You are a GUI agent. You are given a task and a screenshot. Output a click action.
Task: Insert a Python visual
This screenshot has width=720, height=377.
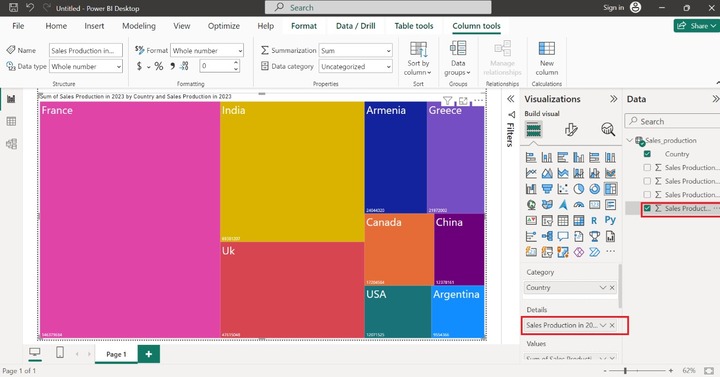click(610, 220)
